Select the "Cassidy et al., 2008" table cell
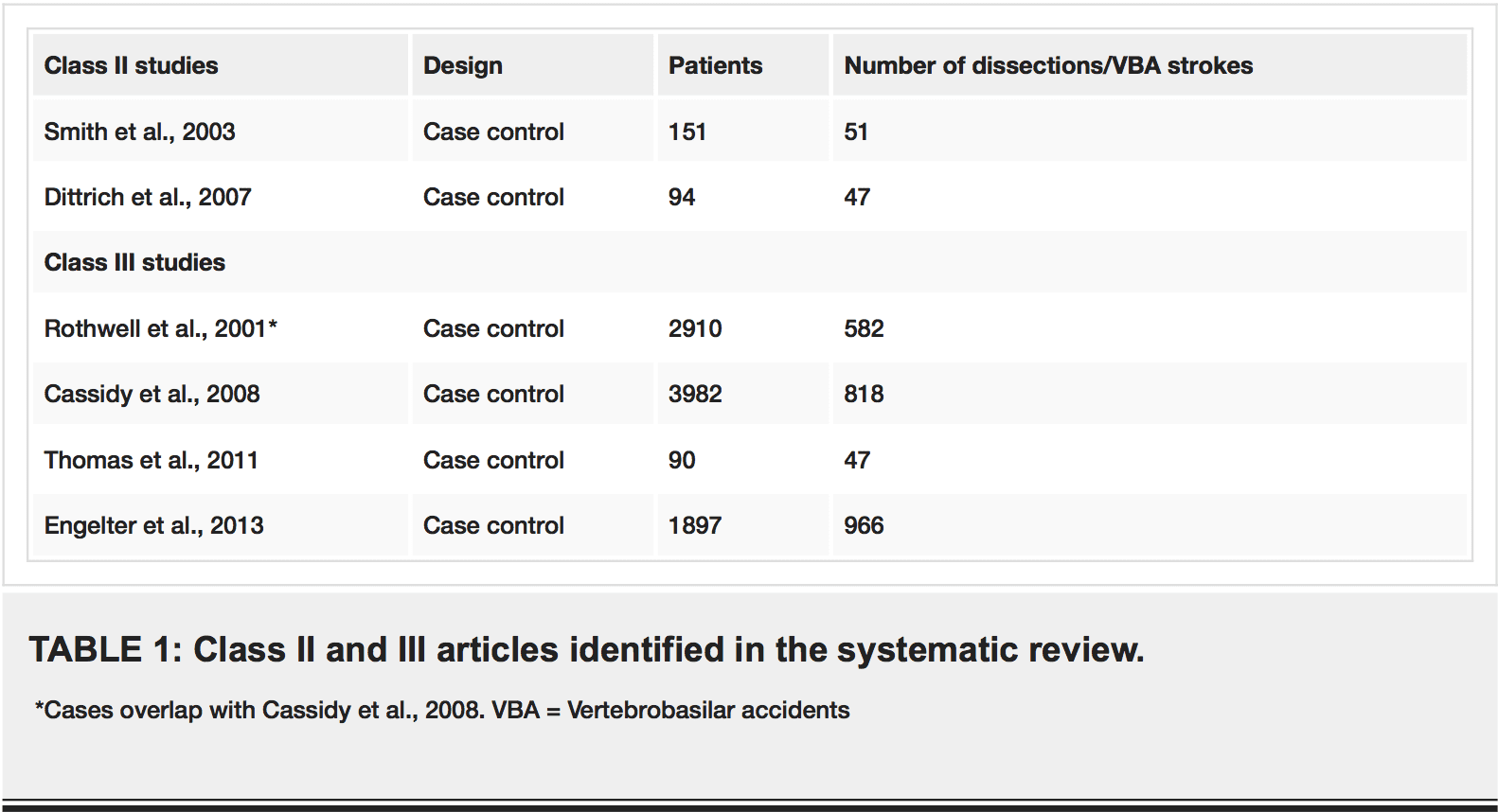The image size is (1498, 812). click(152, 394)
